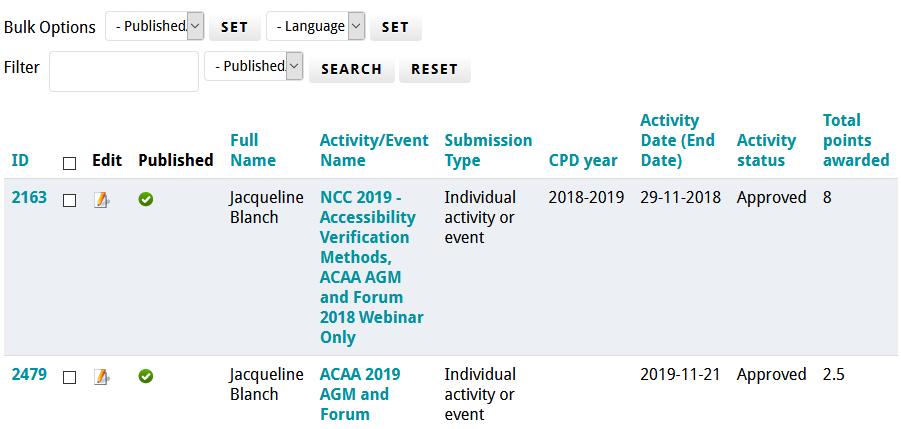Click SET button next to Language dropdown
The width and height of the screenshot is (901, 429).
(x=395, y=27)
